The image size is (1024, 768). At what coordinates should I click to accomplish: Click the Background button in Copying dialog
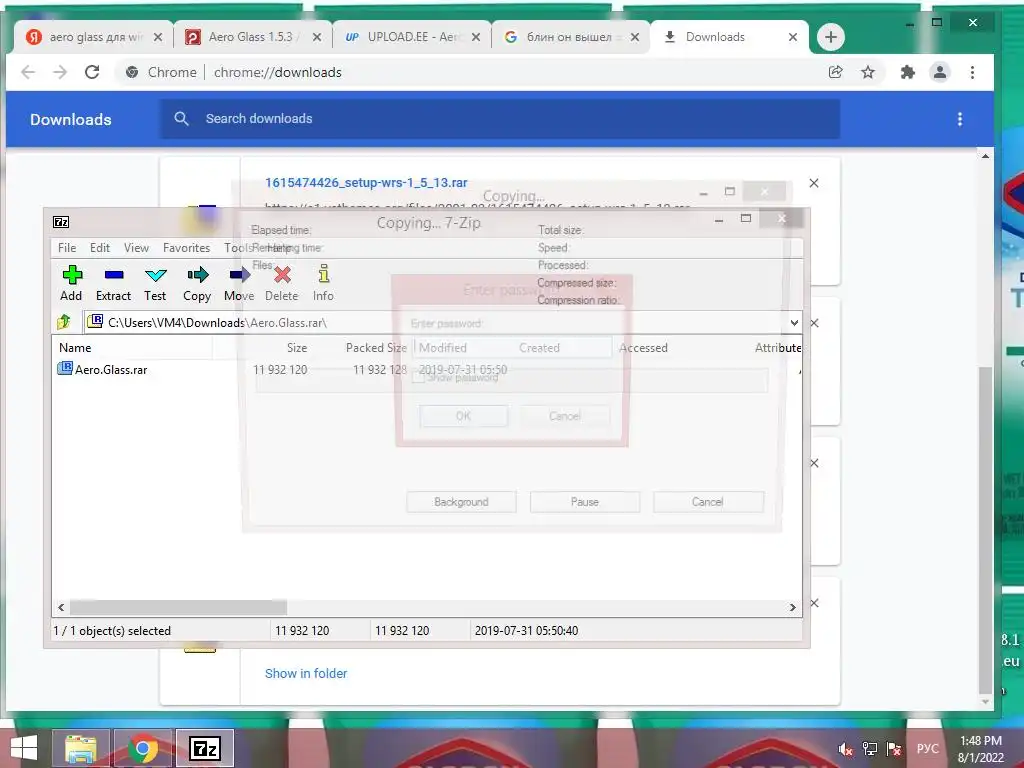(x=461, y=502)
